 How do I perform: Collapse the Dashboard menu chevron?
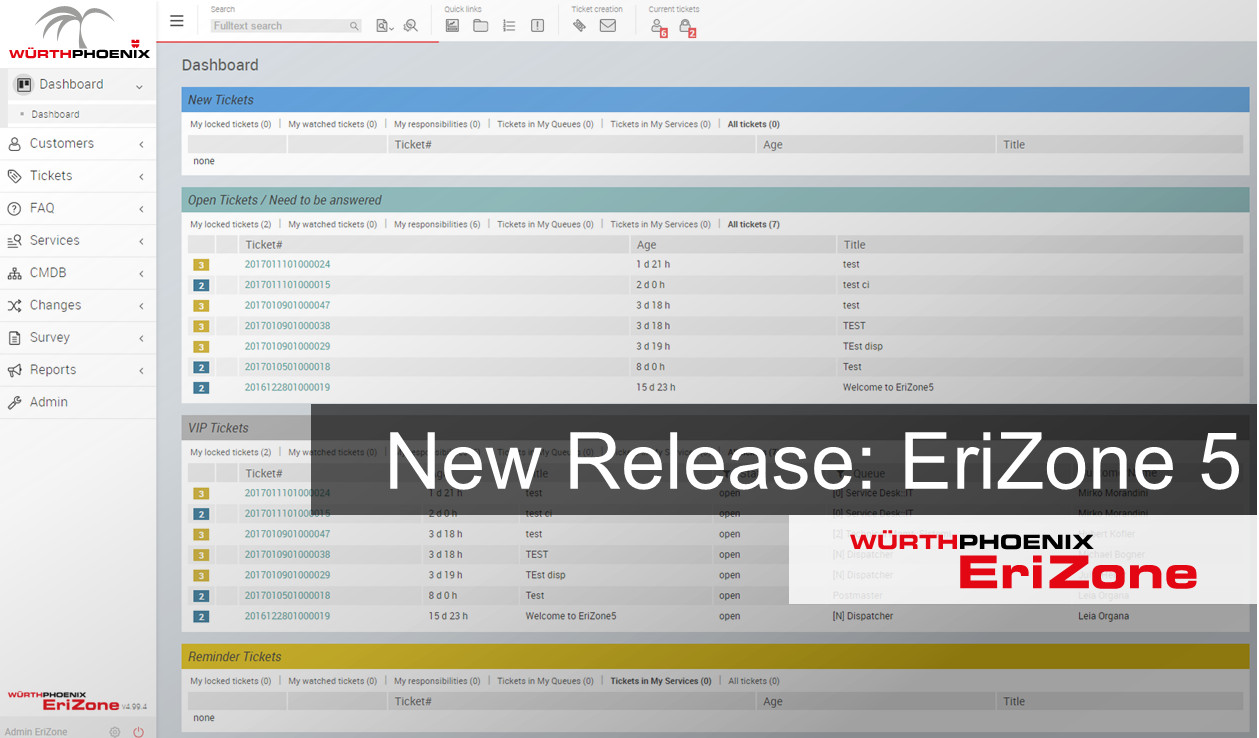pos(140,86)
